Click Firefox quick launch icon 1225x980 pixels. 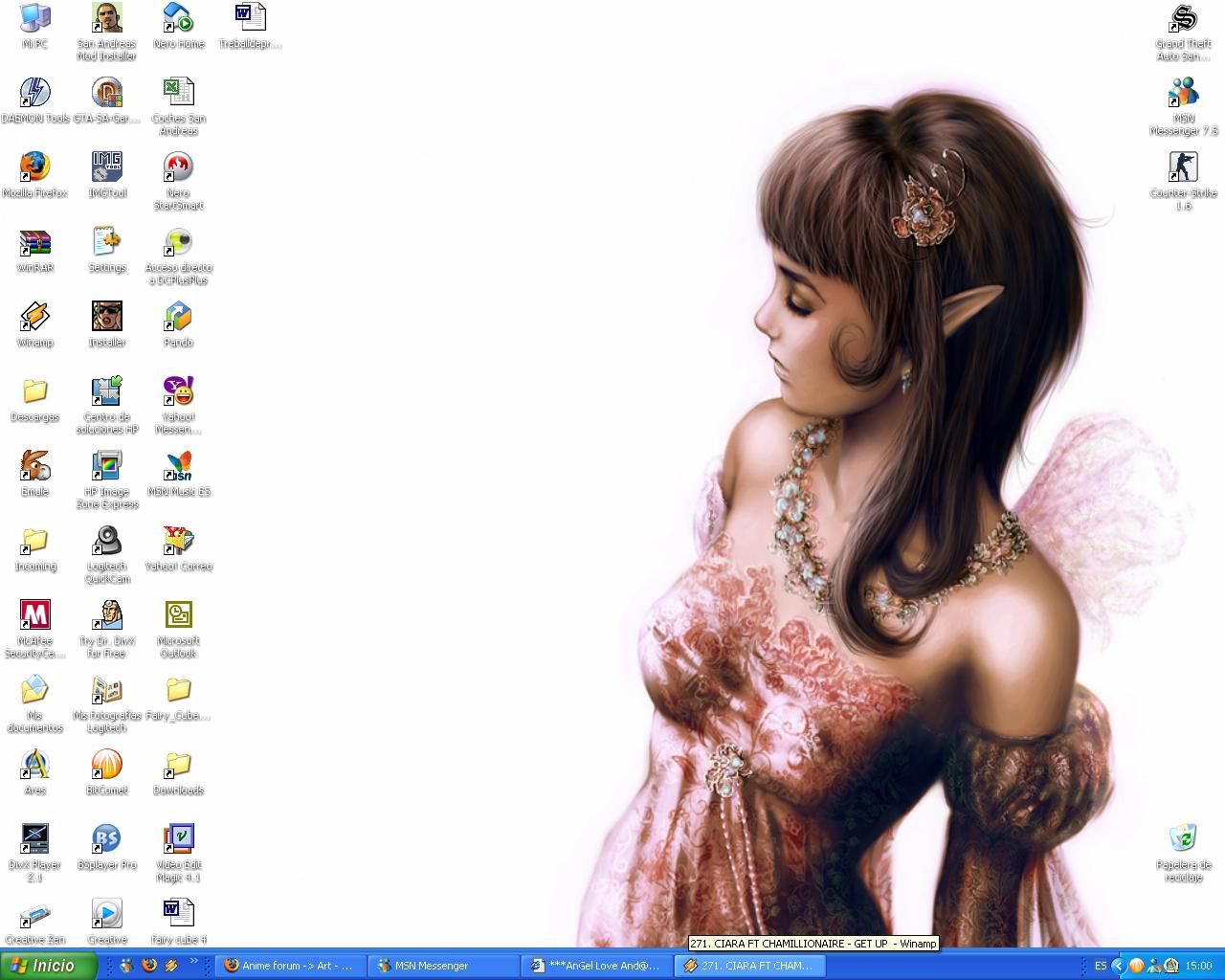point(149,966)
